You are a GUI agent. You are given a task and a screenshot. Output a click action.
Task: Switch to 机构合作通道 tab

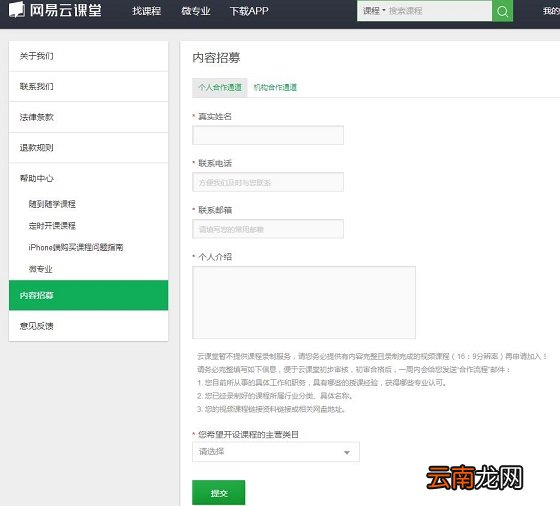point(275,87)
